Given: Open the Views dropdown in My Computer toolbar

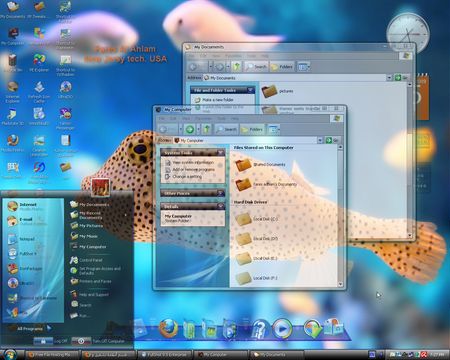Looking at the screenshot, I should 274,129.
